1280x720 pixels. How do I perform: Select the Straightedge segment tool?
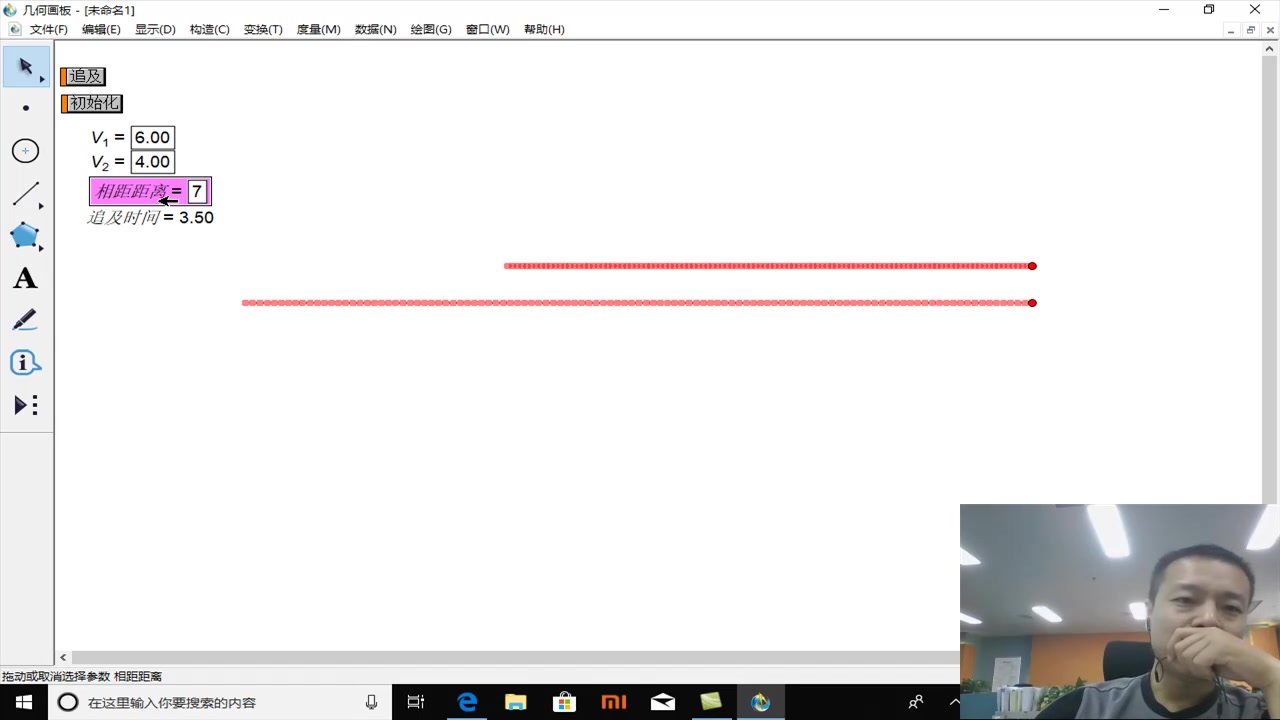25,193
